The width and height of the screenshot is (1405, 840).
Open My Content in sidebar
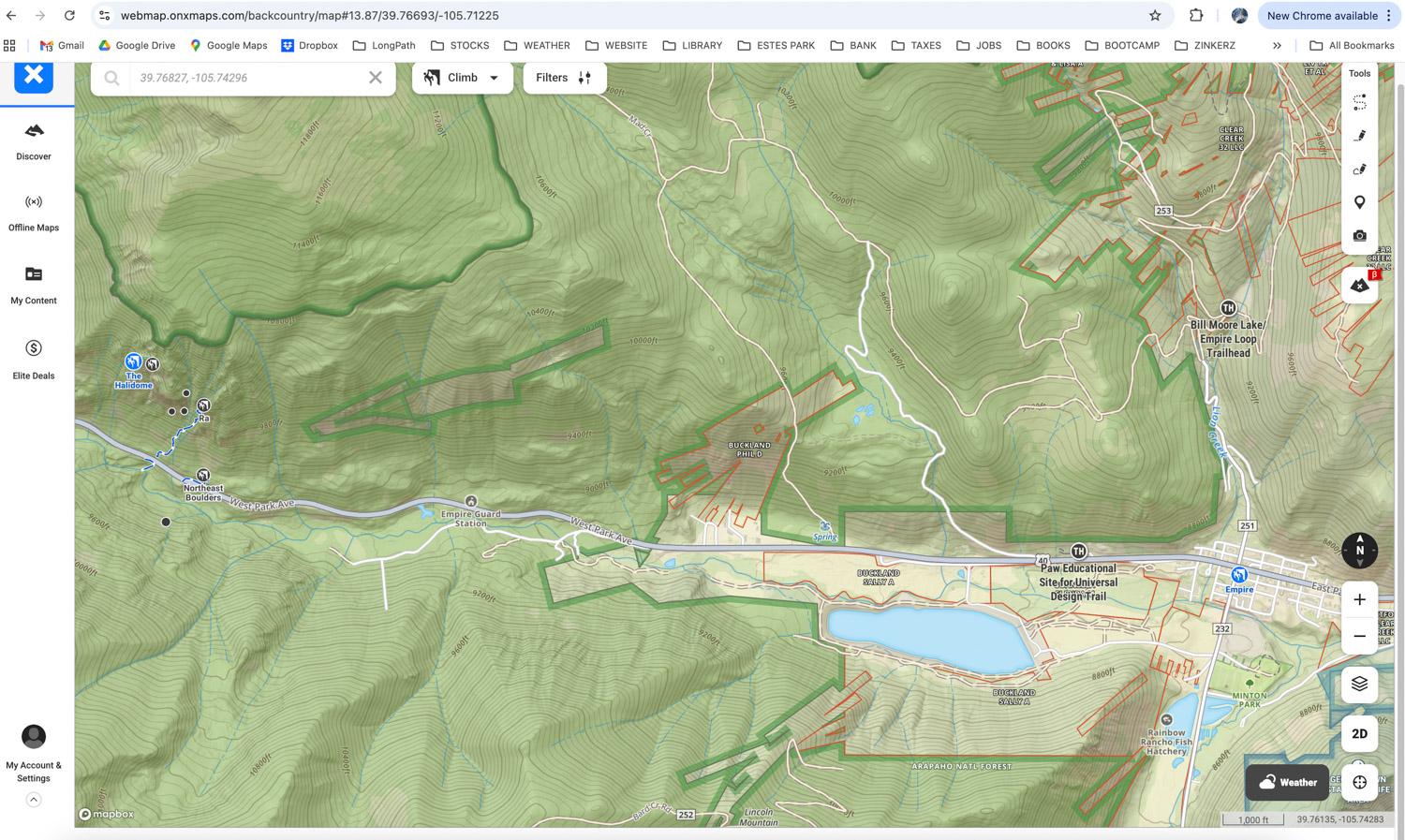pos(34,285)
